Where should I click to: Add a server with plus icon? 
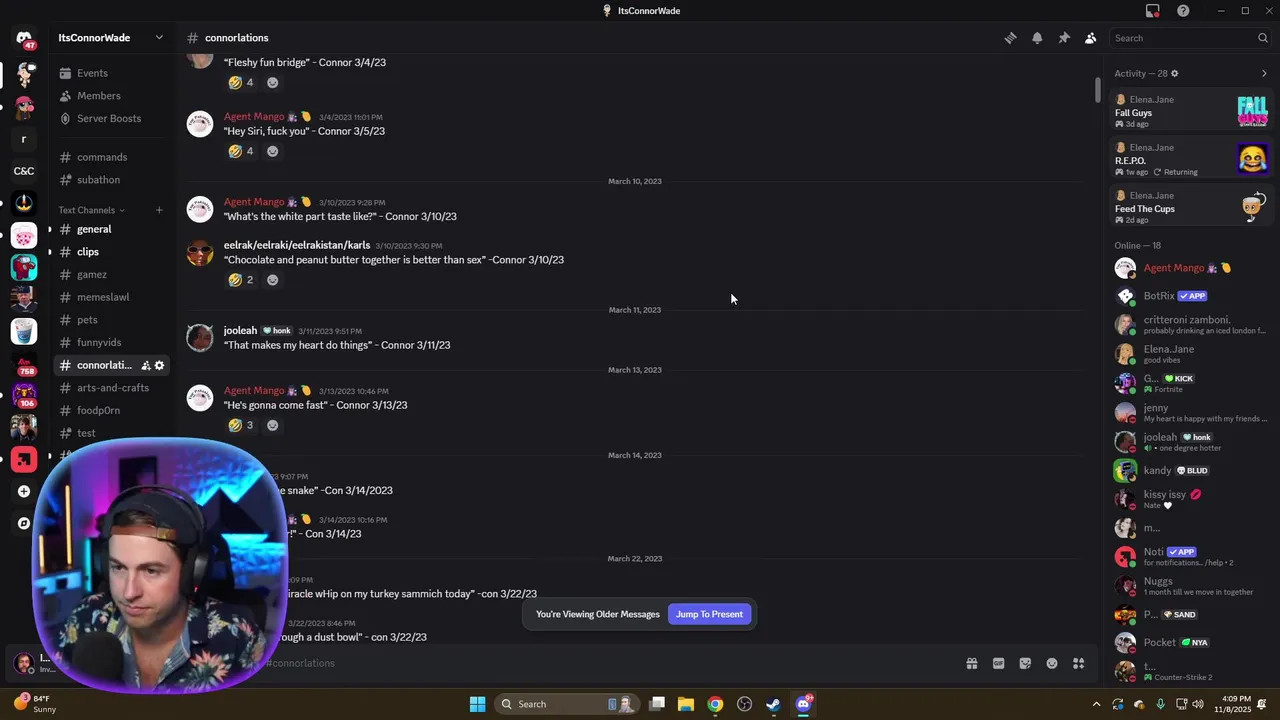pos(24,491)
